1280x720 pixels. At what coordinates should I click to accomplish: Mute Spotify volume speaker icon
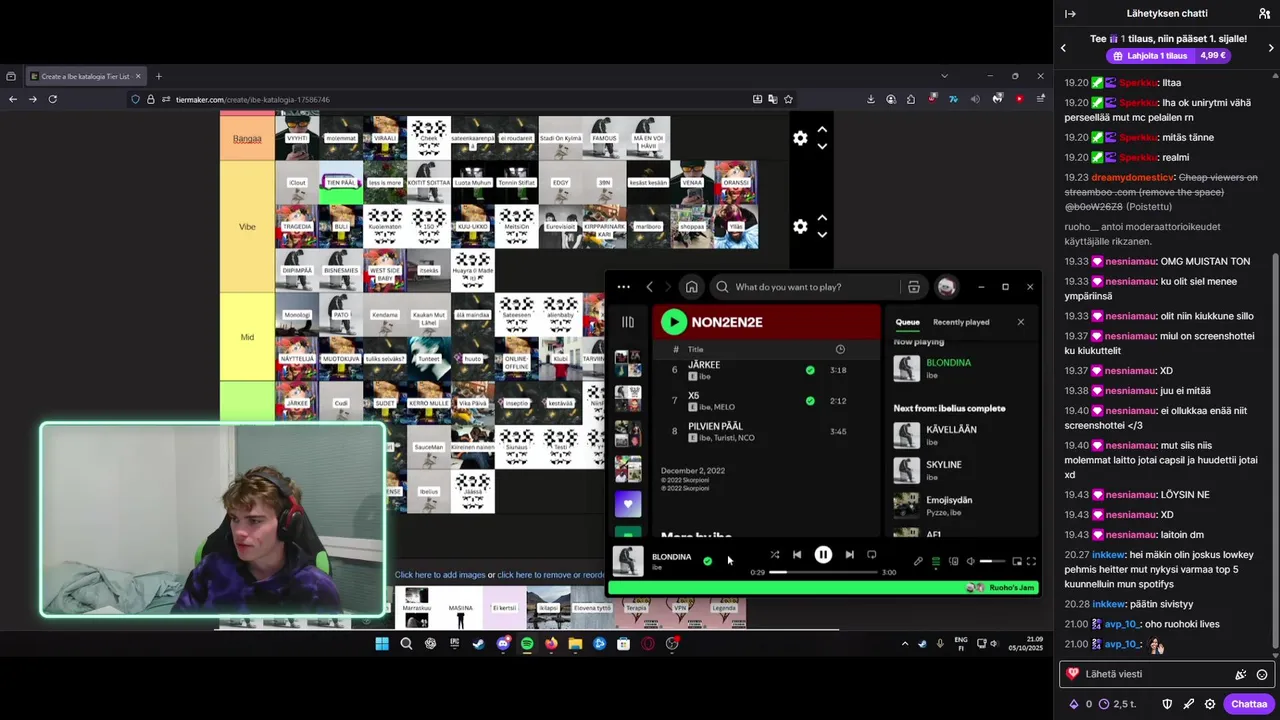970,561
